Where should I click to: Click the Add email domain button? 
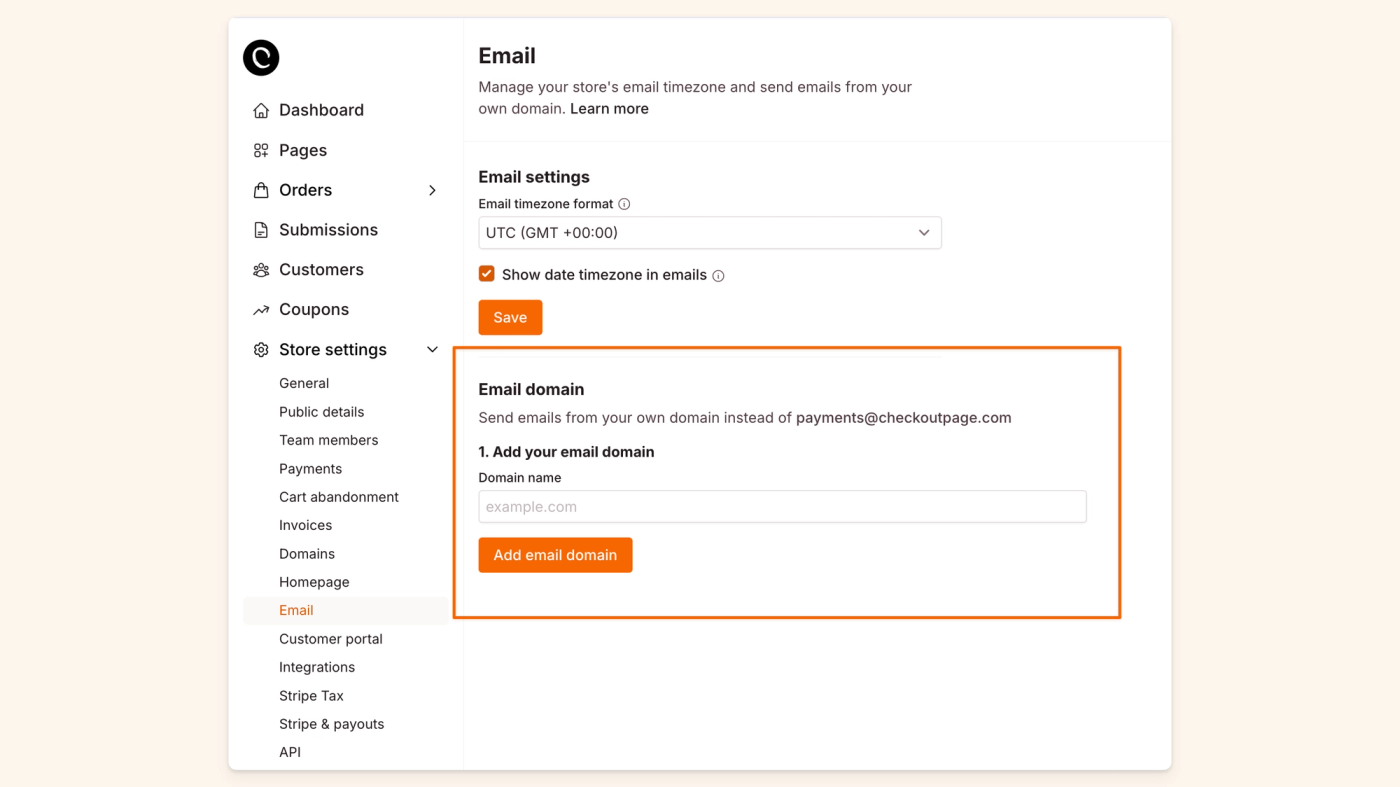555,555
